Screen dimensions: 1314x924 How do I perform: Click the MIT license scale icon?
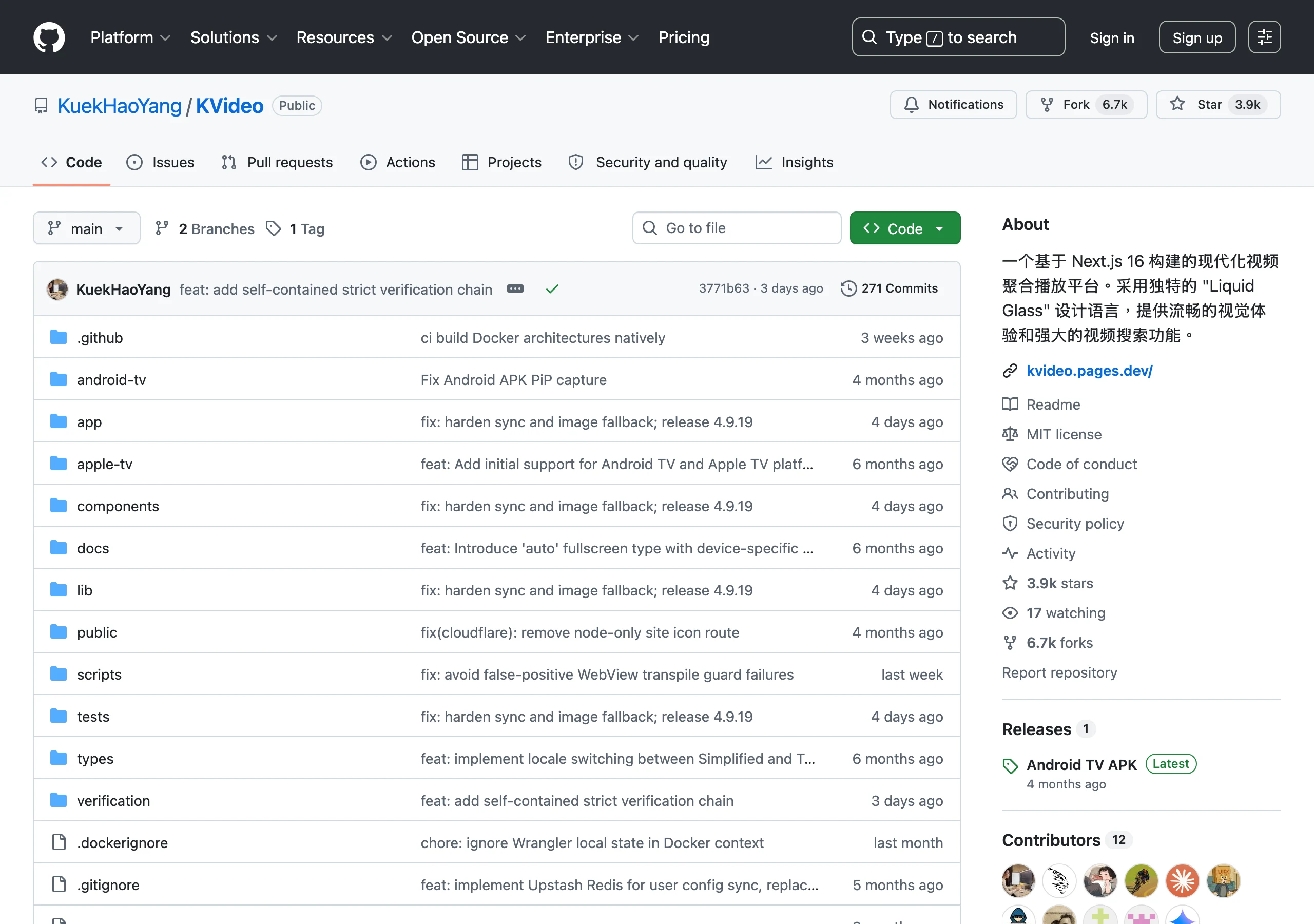1010,434
